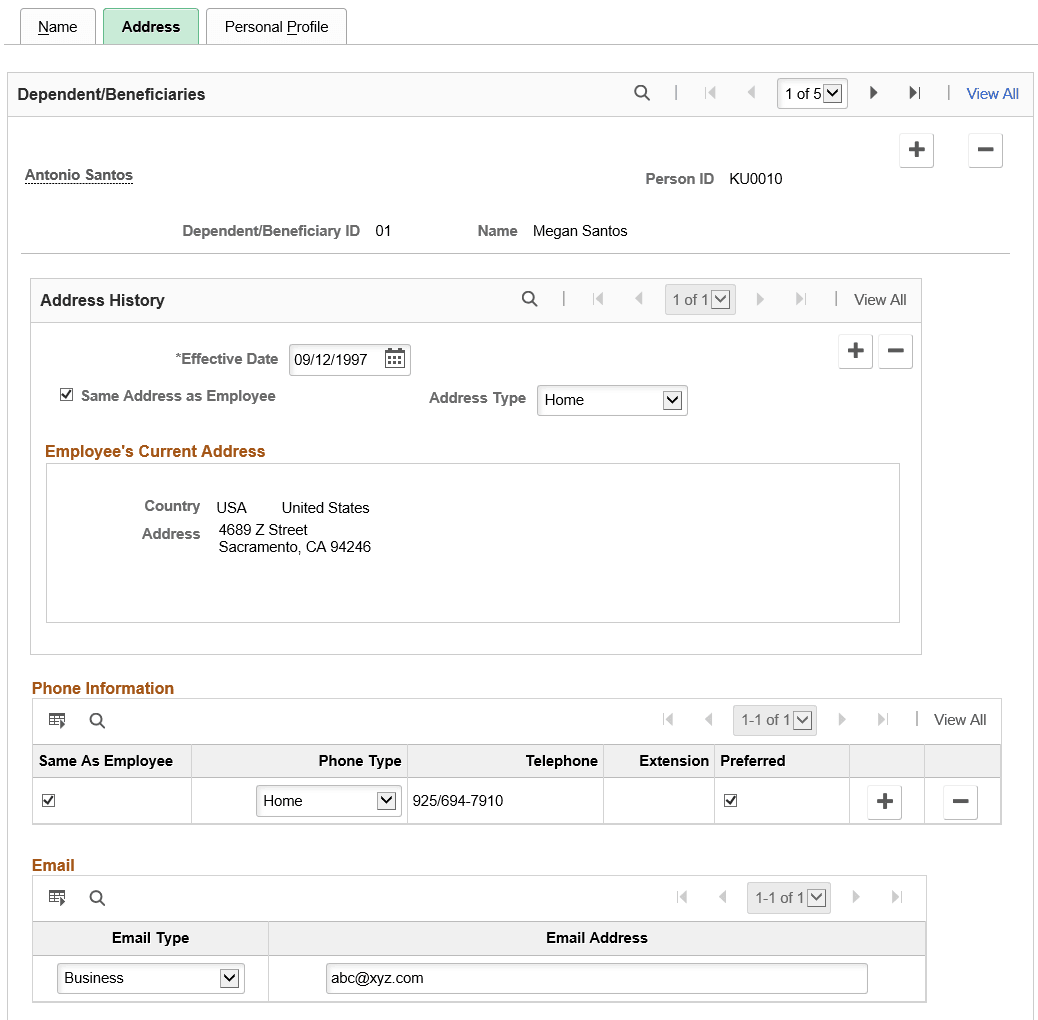Add a new Address History row
Image resolution: width=1038 pixels, height=1020 pixels.
(x=855, y=351)
